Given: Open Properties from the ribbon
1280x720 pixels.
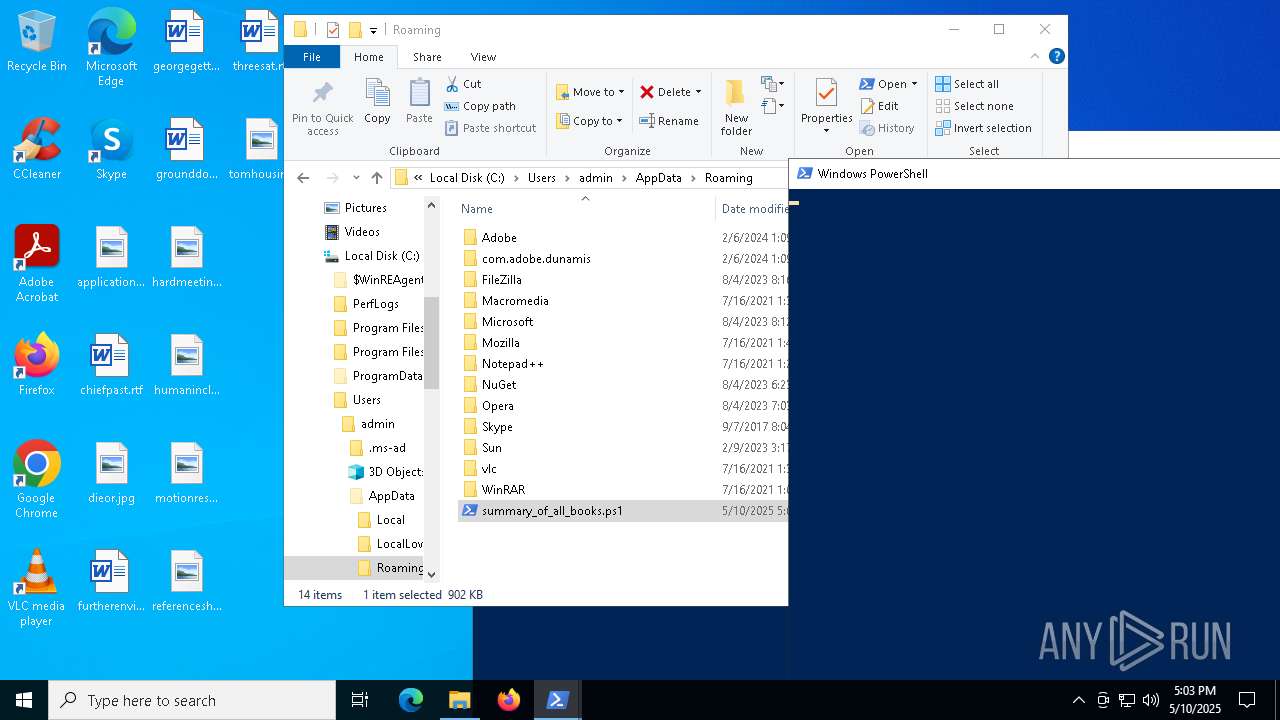Looking at the screenshot, I should 826,107.
